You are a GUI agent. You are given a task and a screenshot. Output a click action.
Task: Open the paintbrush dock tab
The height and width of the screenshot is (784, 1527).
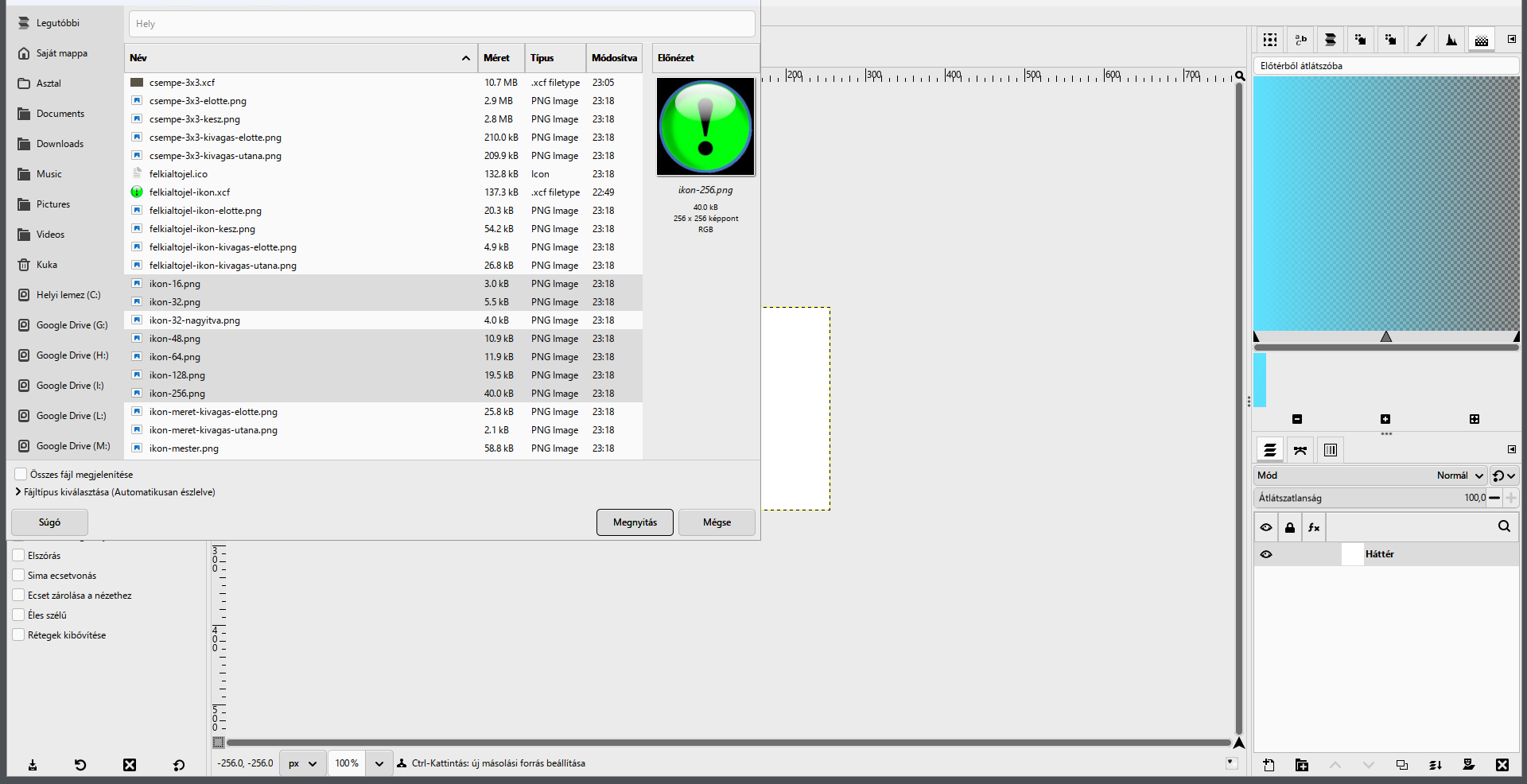click(x=1421, y=40)
